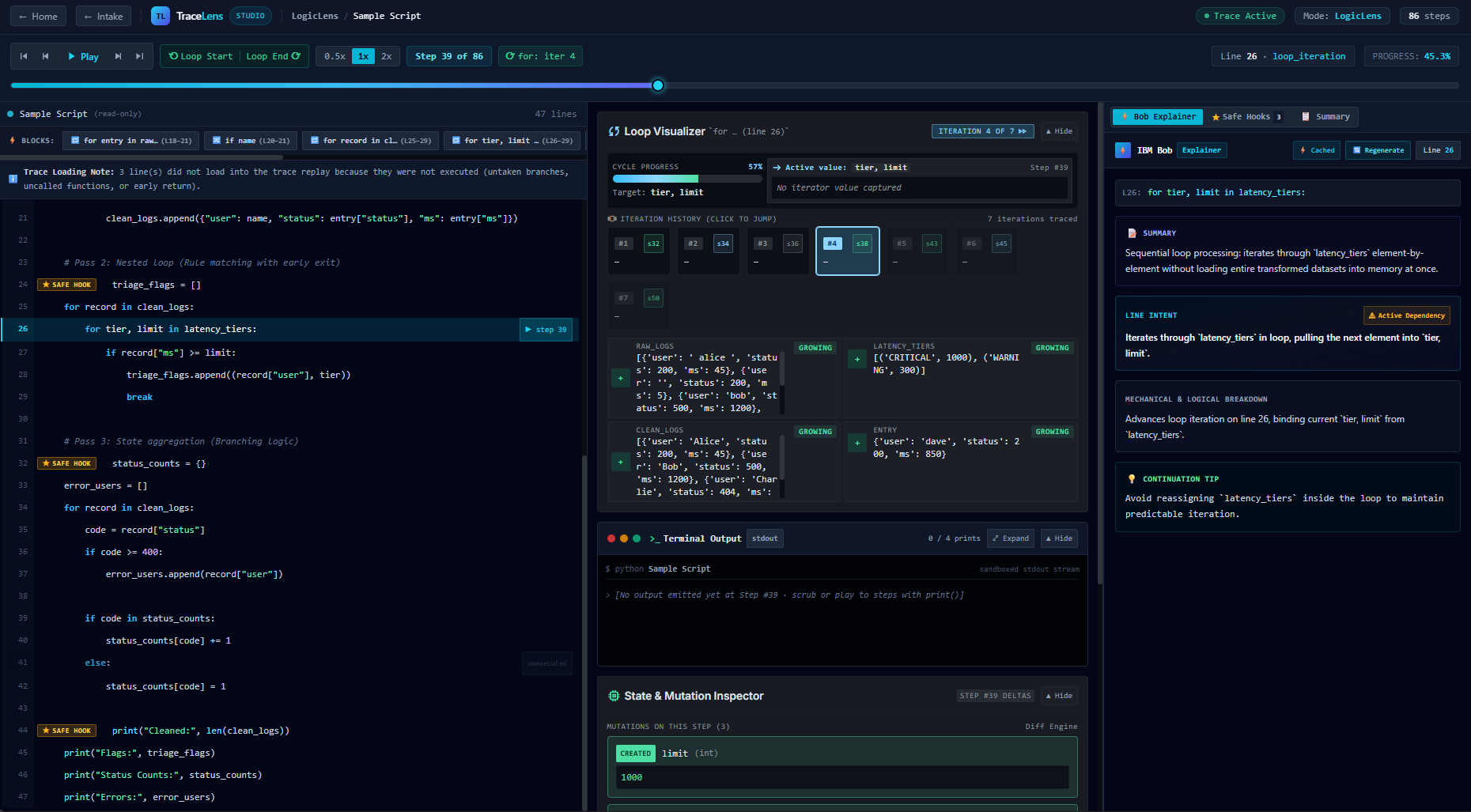This screenshot has width=1471, height=812.
Task: Jump to Loop End
Action: (274, 56)
